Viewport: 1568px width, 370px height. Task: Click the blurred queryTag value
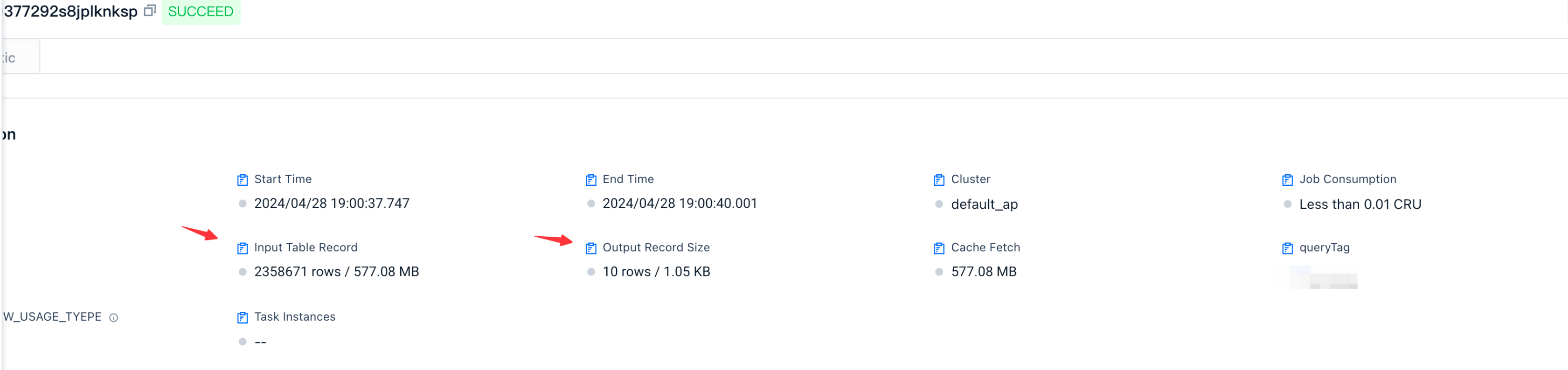(x=1324, y=279)
